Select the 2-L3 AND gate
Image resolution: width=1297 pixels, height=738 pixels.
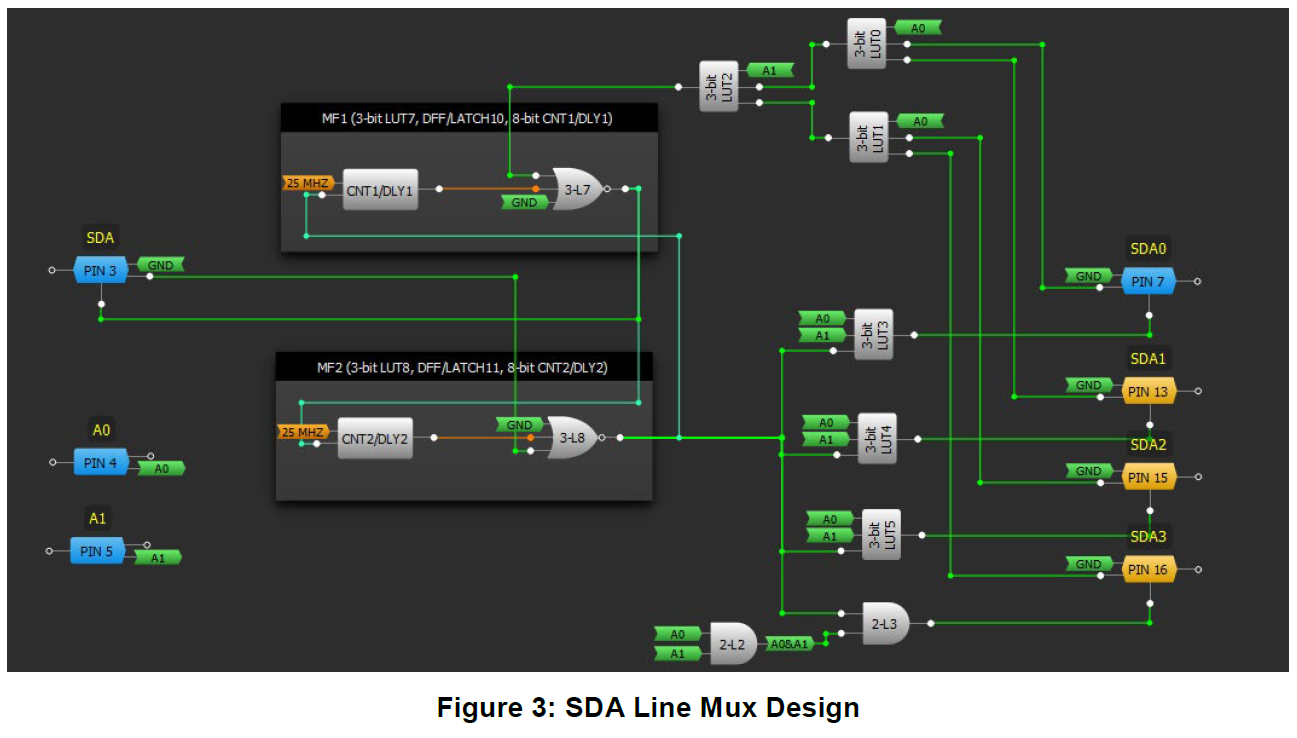click(x=886, y=623)
